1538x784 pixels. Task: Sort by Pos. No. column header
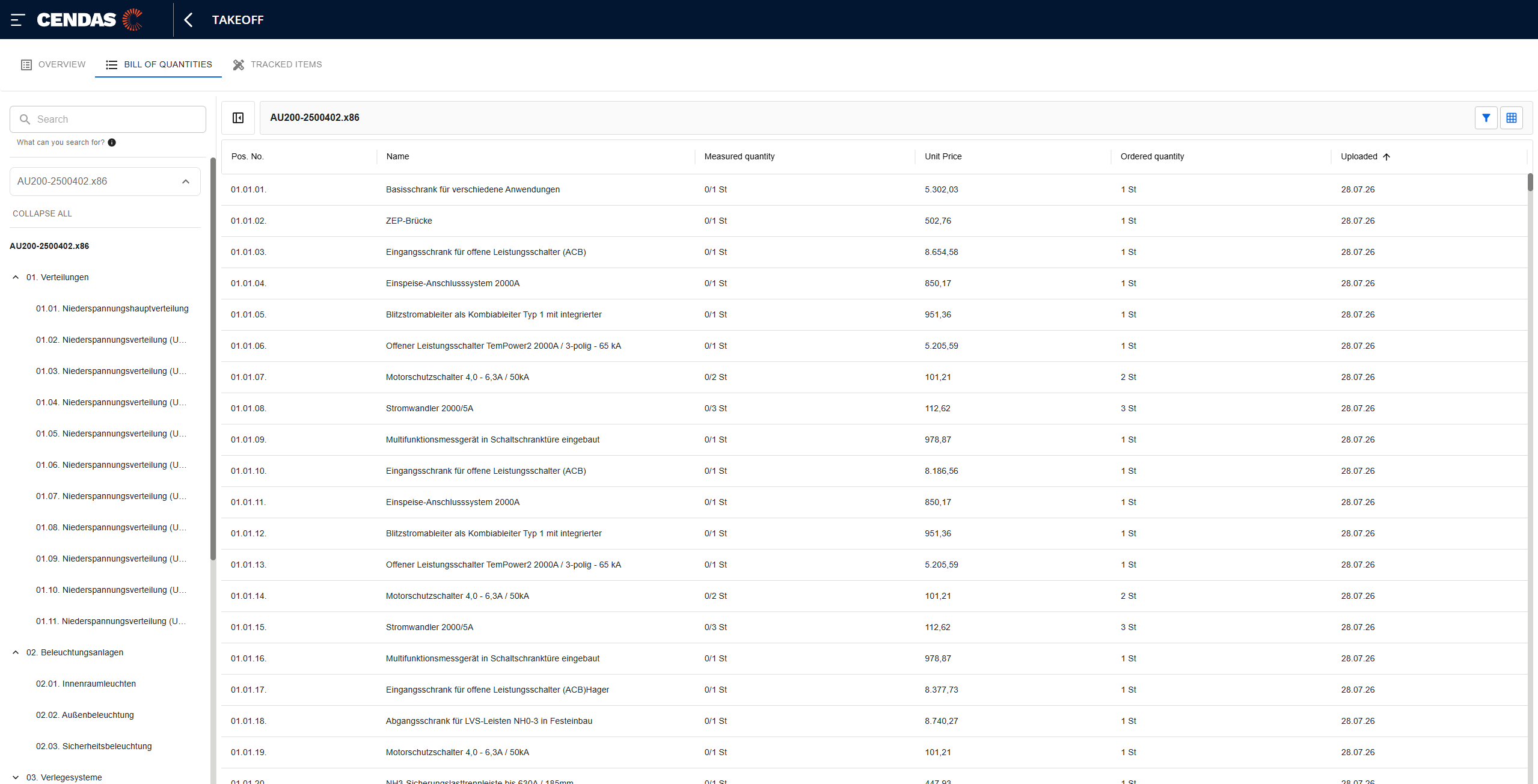click(x=248, y=156)
